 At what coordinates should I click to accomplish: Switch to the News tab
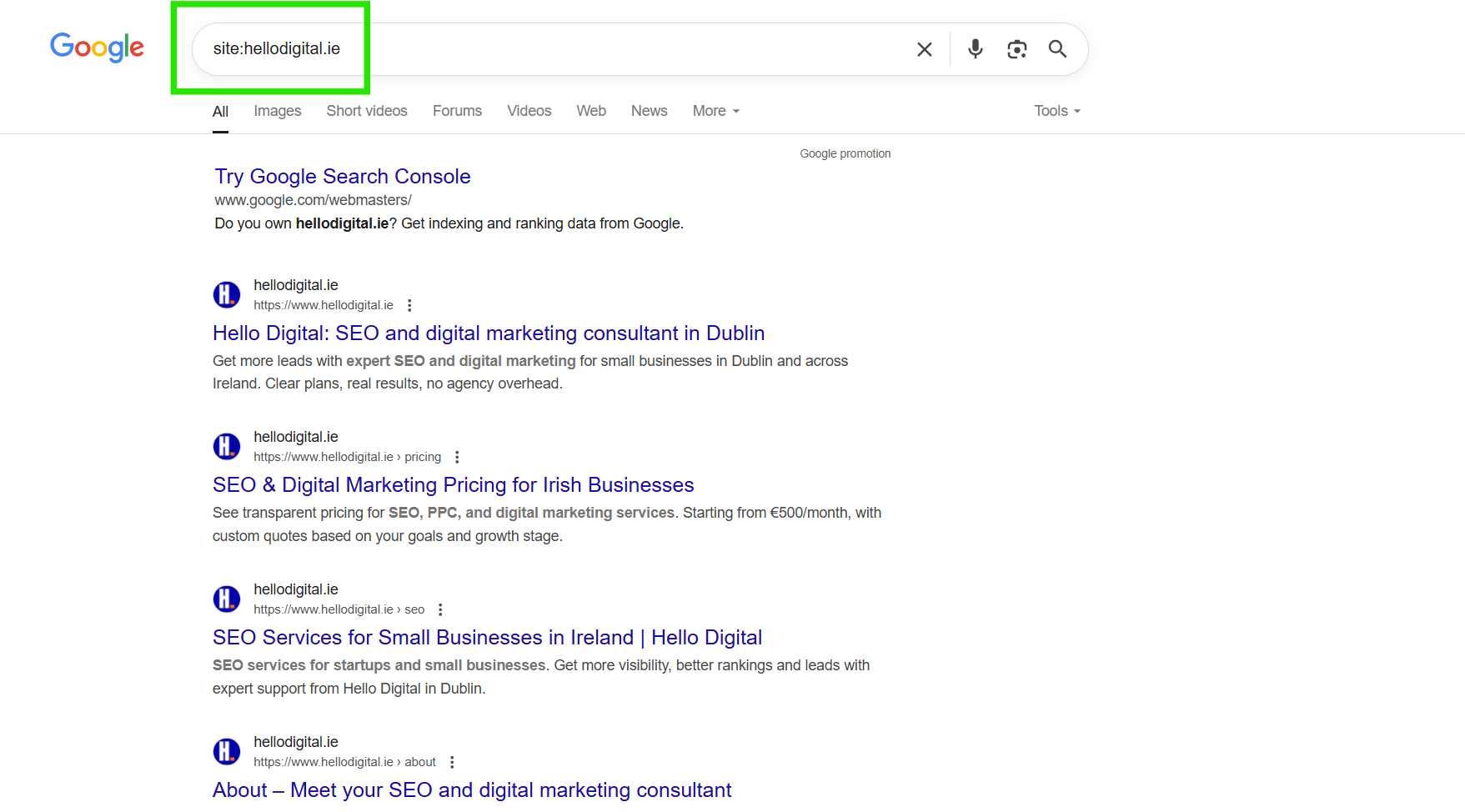tap(649, 111)
